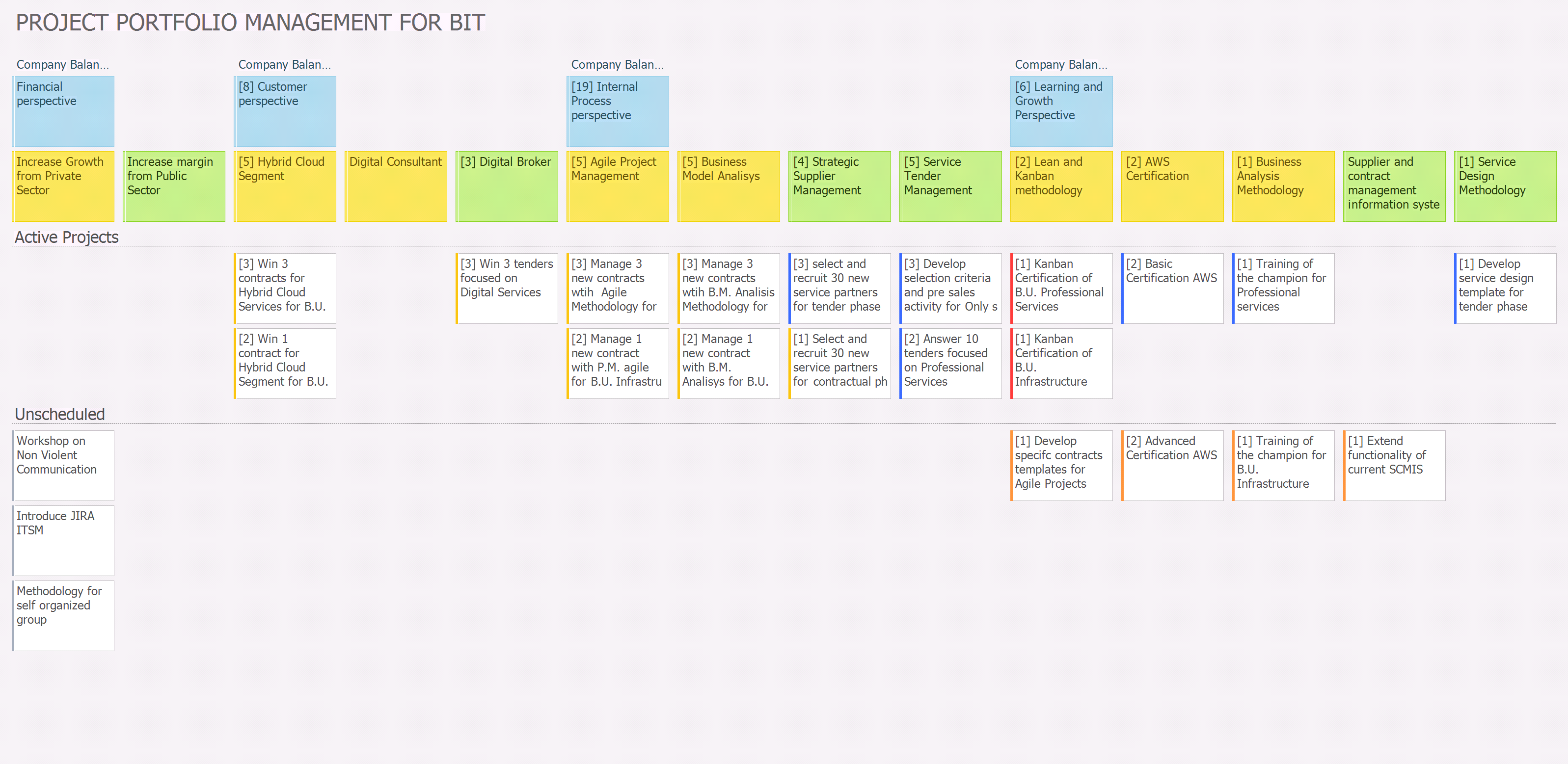Click the PROJECT PORTFOLIO MANAGEMENT FOR BIT title
Screen dimensions: 1568x764
point(250,23)
